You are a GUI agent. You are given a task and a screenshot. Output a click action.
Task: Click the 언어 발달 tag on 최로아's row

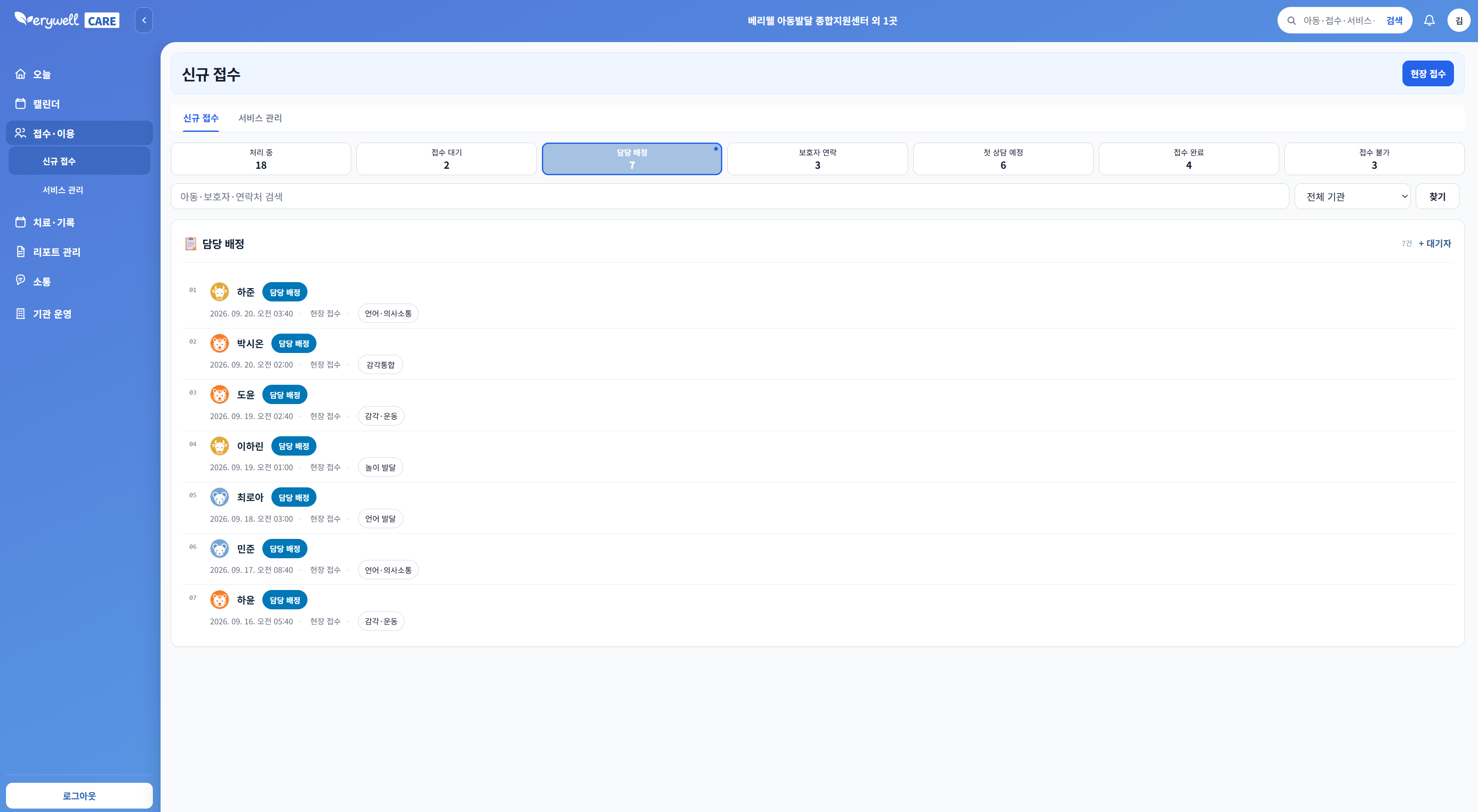coord(380,518)
